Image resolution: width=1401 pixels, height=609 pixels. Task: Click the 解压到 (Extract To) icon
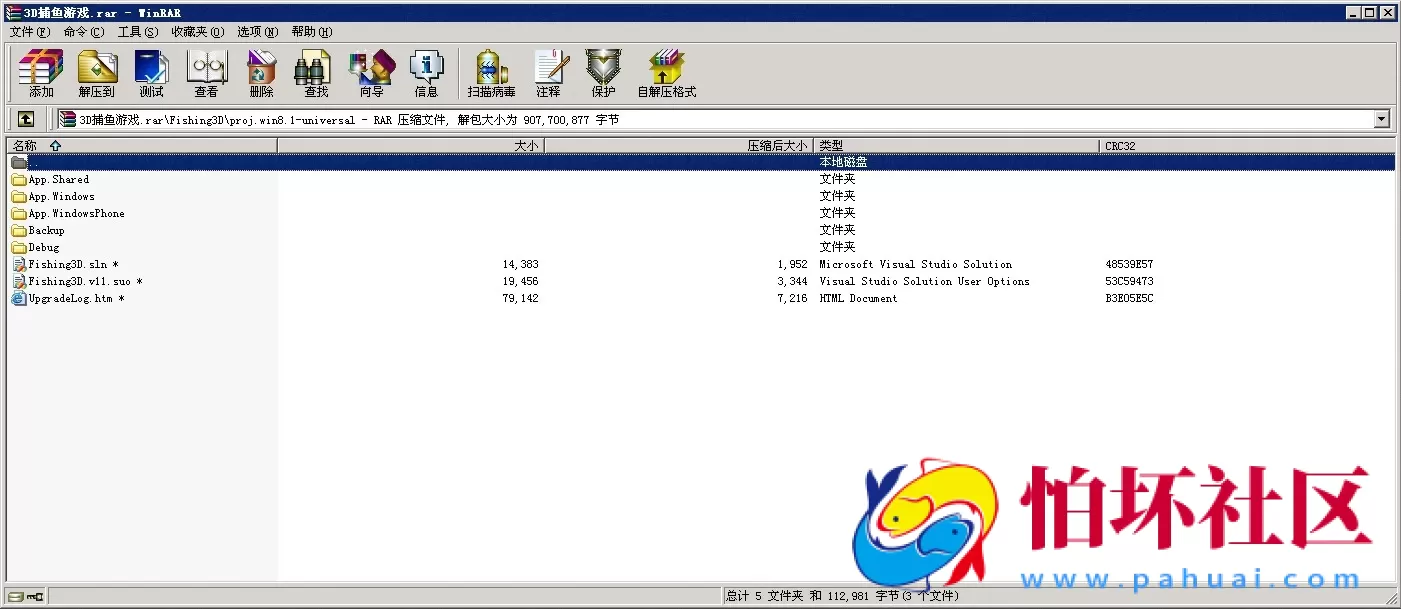96,73
